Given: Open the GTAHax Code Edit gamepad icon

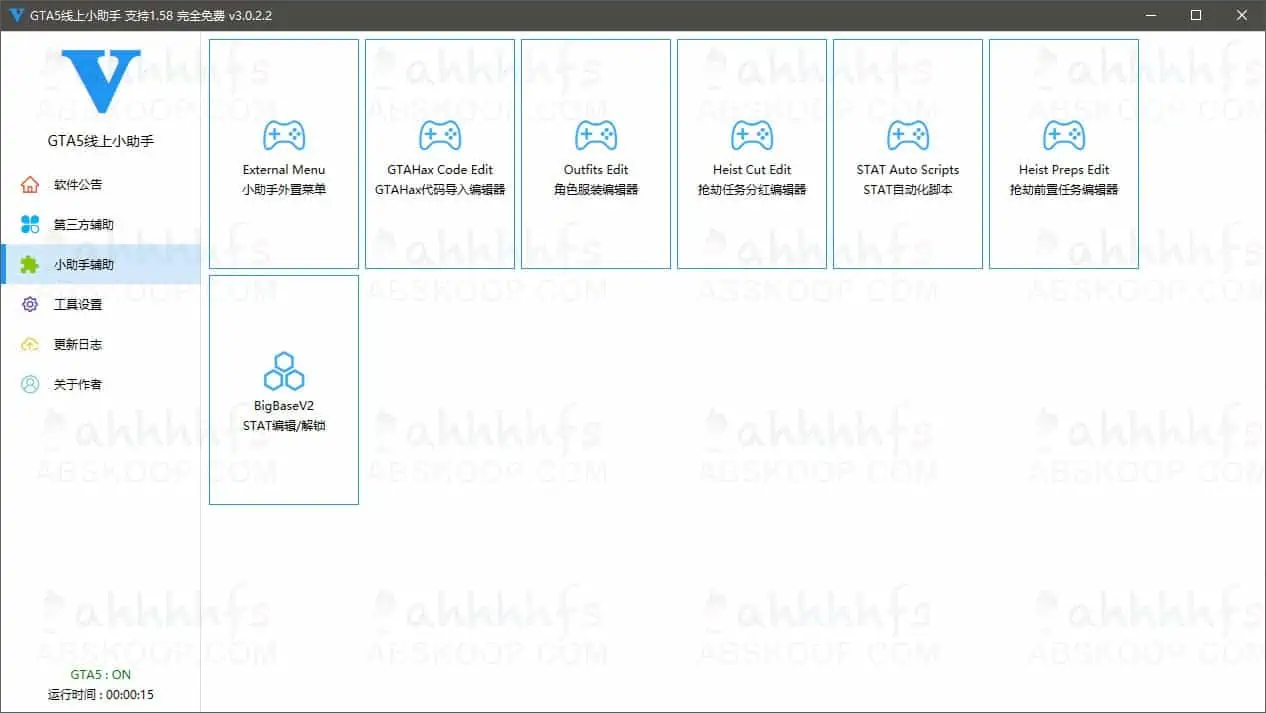Looking at the screenshot, I should tap(440, 136).
